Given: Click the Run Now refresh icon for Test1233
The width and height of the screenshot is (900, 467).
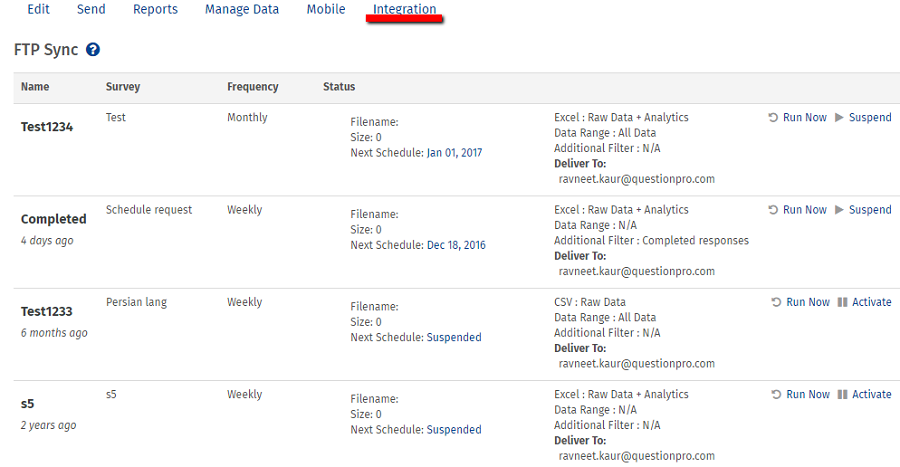Looking at the screenshot, I should pos(776,302).
